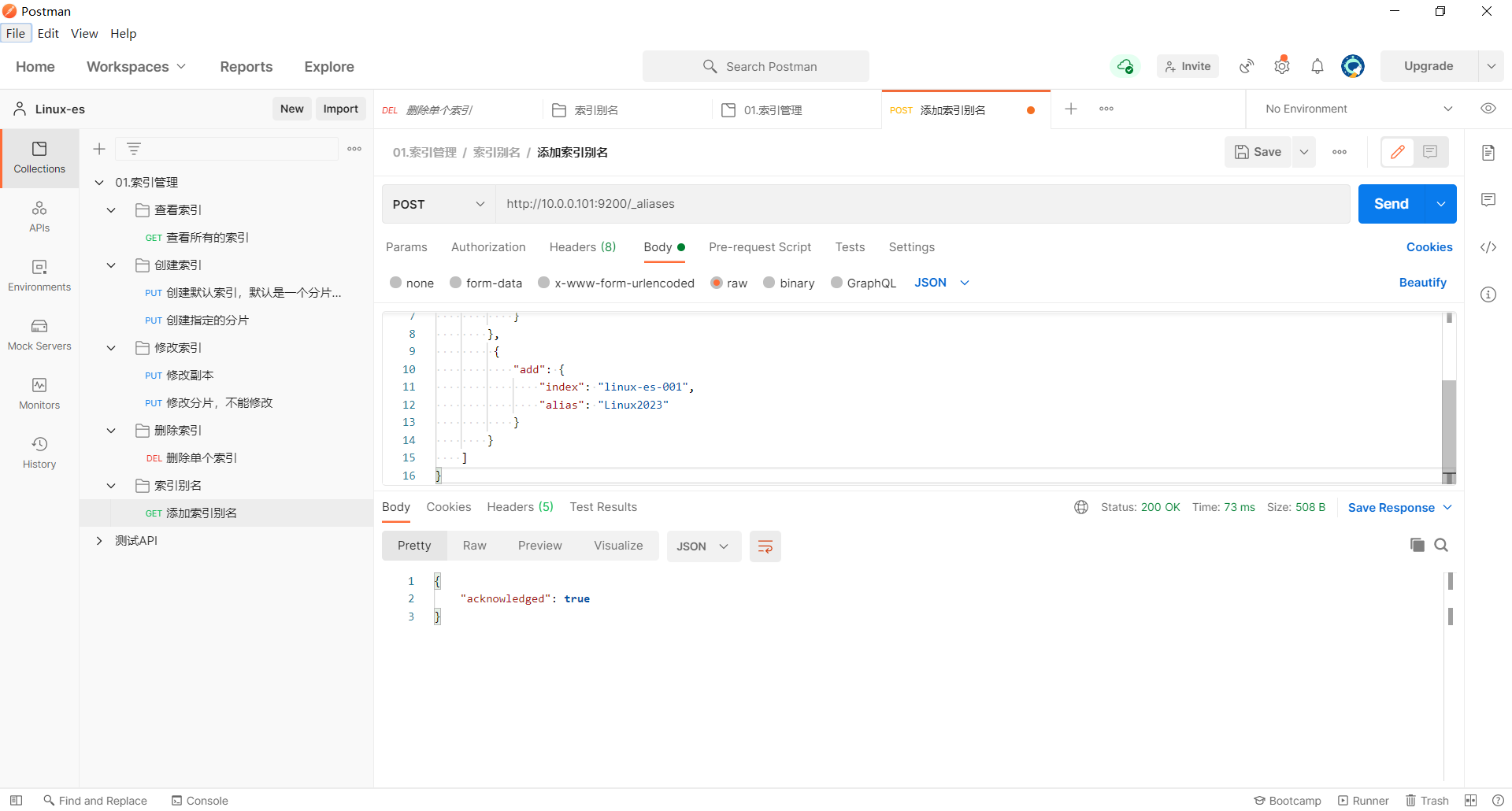1512x811 pixels.
Task: Open the Send button dropdown arrow
Action: click(x=1441, y=204)
